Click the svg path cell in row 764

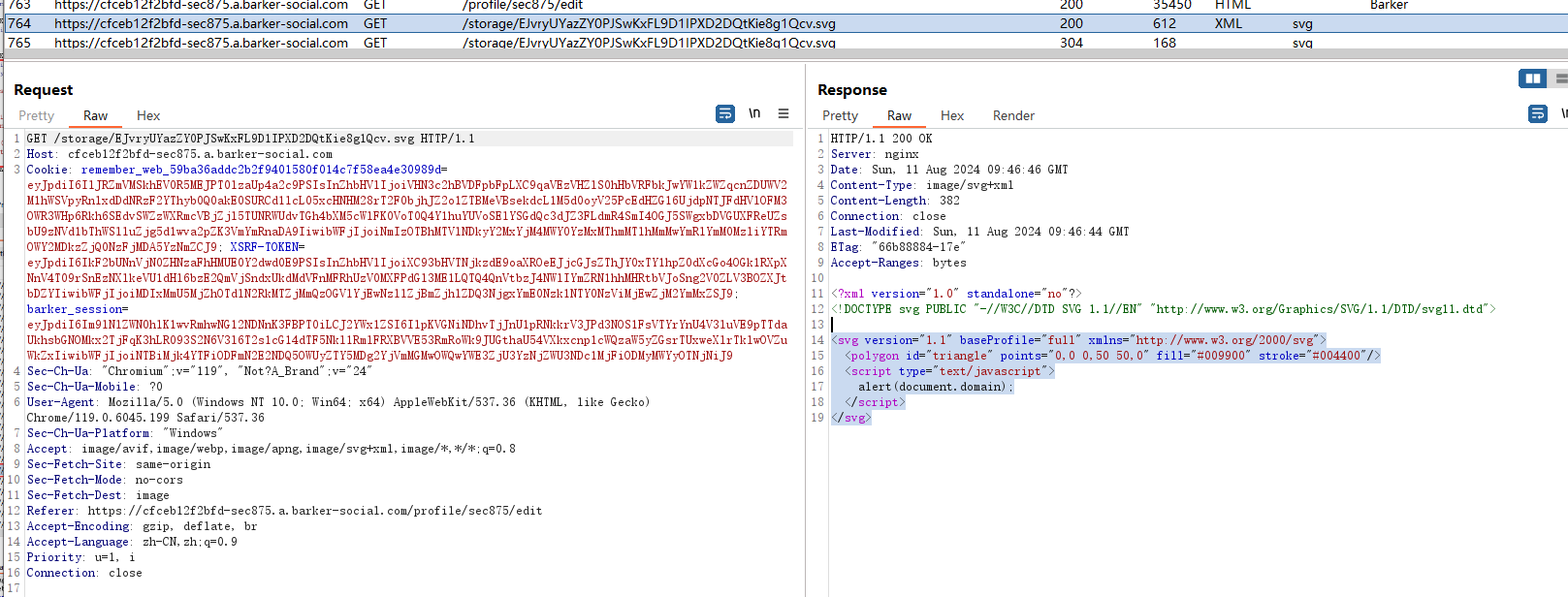649,23
